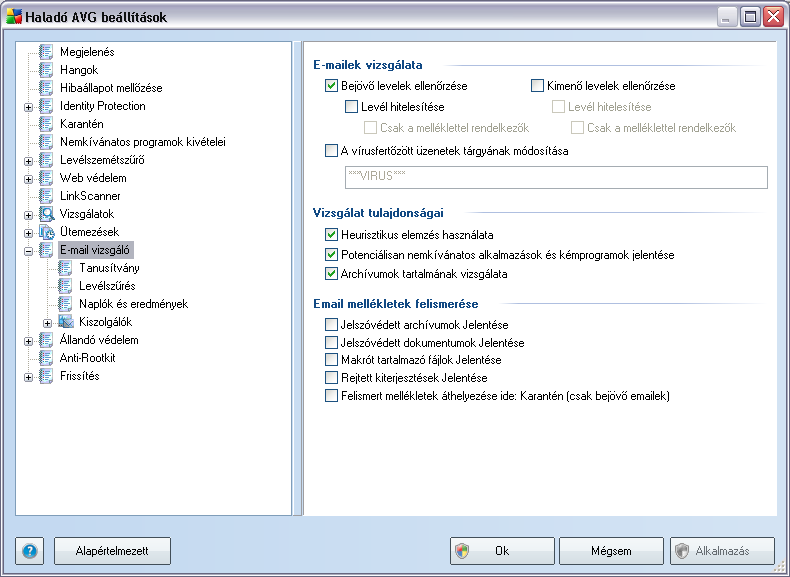The height and width of the screenshot is (577, 790).
Task: Click the Ütemezések clock icon
Action: [x=46, y=232]
